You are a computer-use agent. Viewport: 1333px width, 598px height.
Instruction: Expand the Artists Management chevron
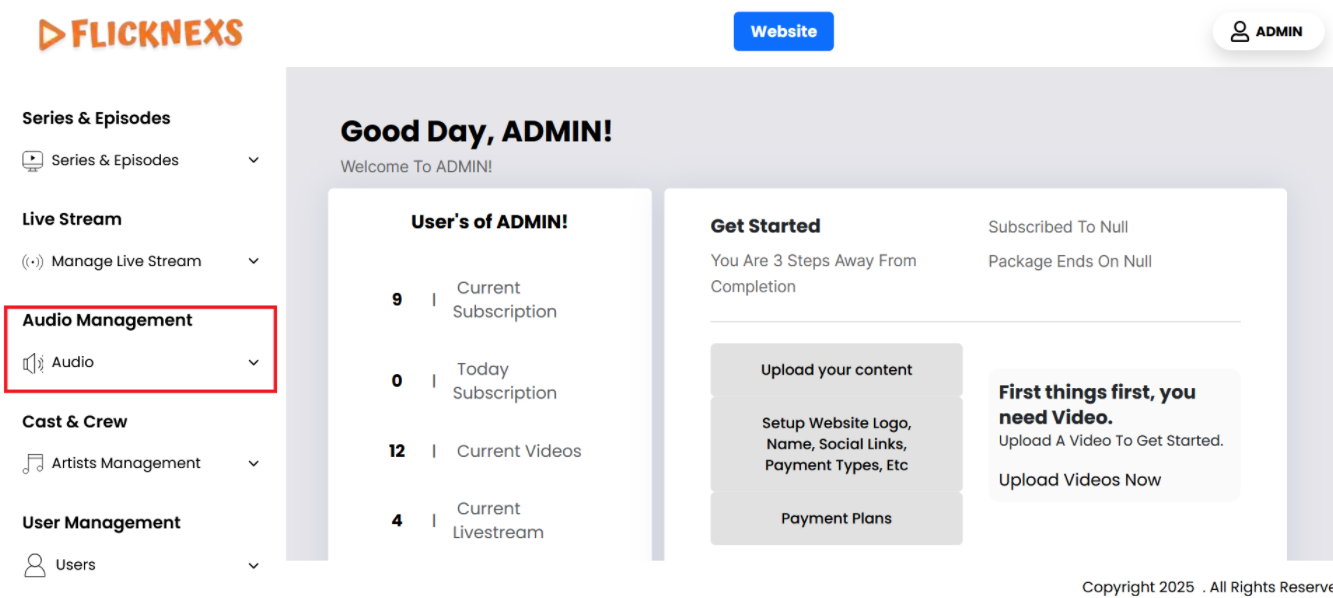[x=254, y=464]
